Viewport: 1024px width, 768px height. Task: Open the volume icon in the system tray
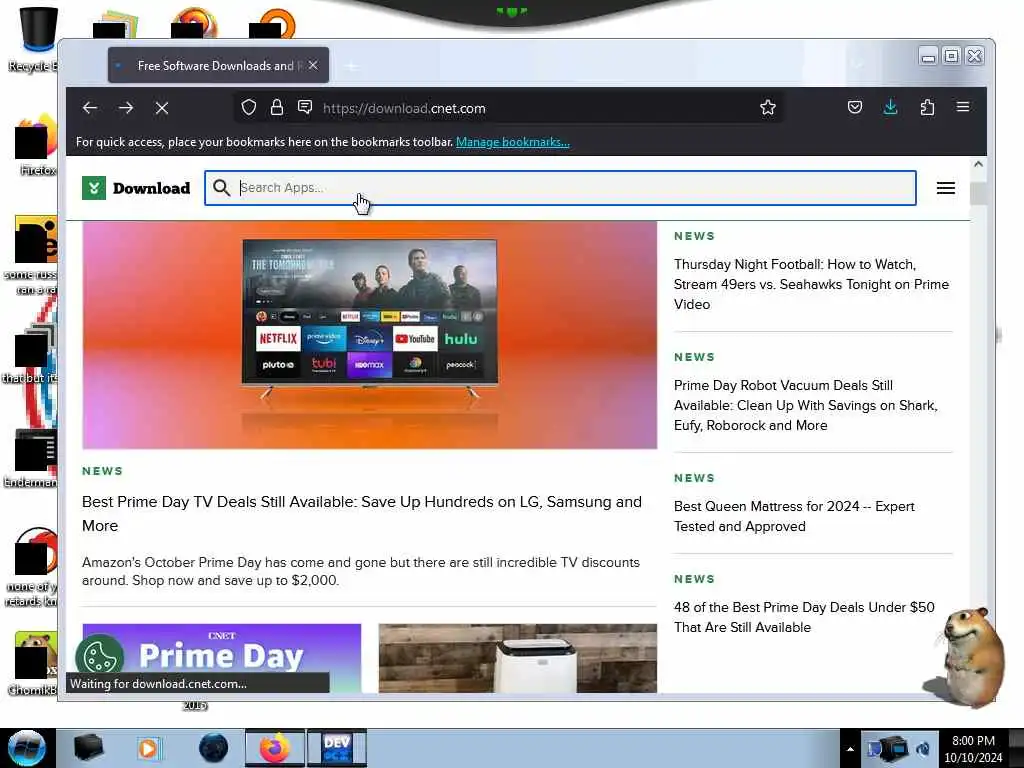tap(923, 749)
